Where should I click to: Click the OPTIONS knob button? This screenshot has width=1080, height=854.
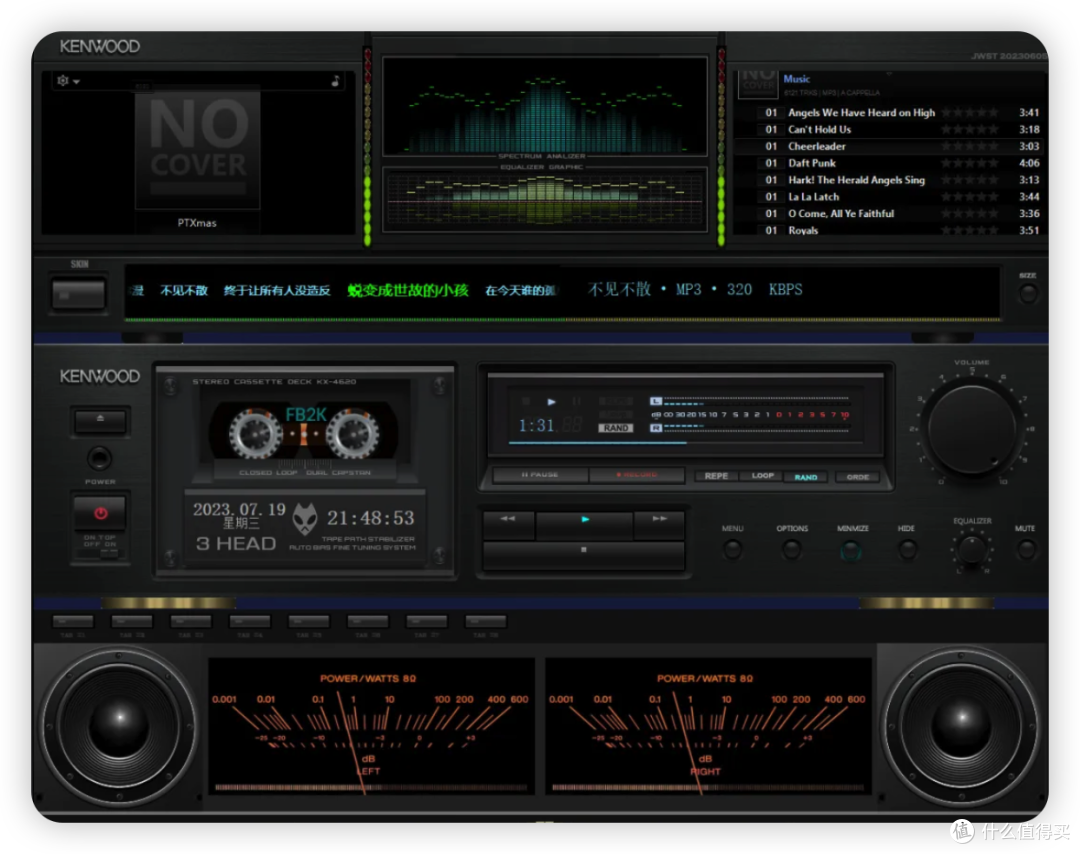pos(791,550)
